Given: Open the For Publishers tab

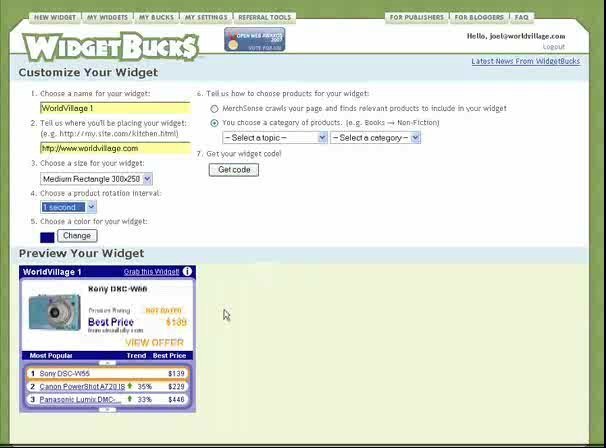Looking at the screenshot, I should click(x=417, y=17).
